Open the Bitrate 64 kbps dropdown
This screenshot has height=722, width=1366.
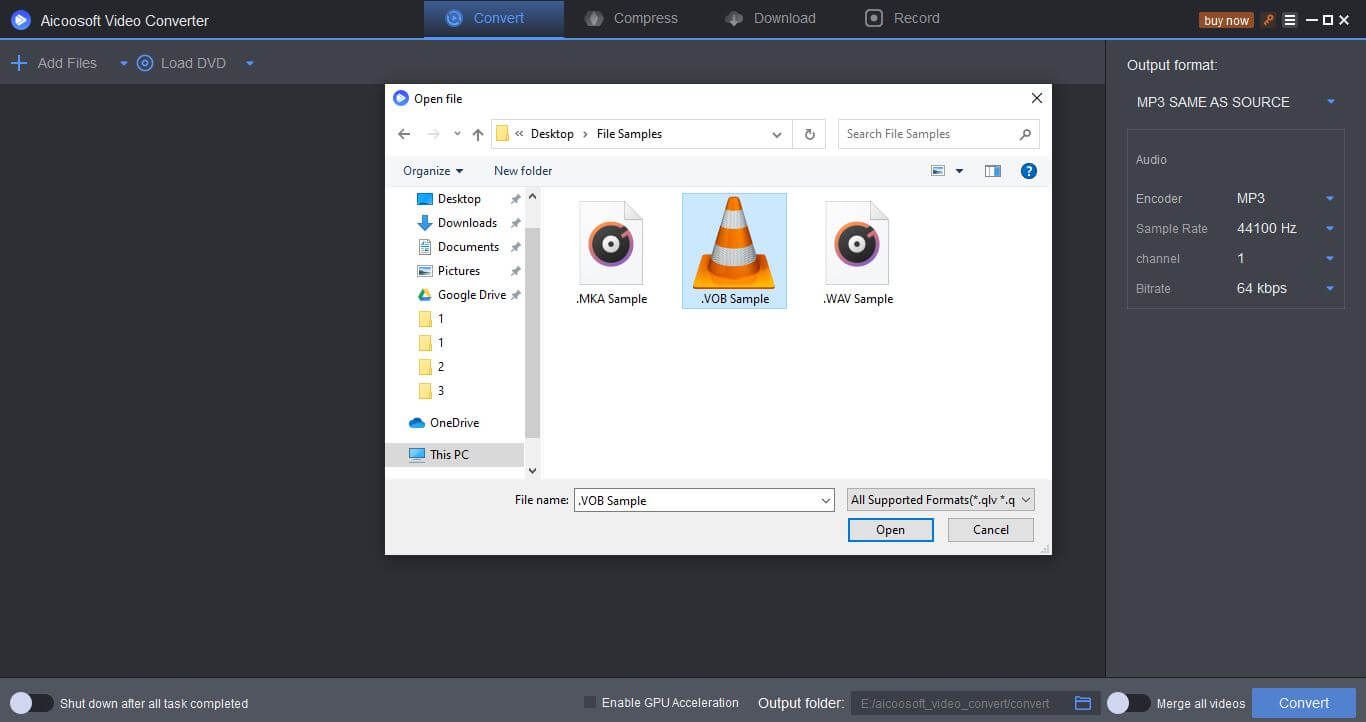(1286, 289)
